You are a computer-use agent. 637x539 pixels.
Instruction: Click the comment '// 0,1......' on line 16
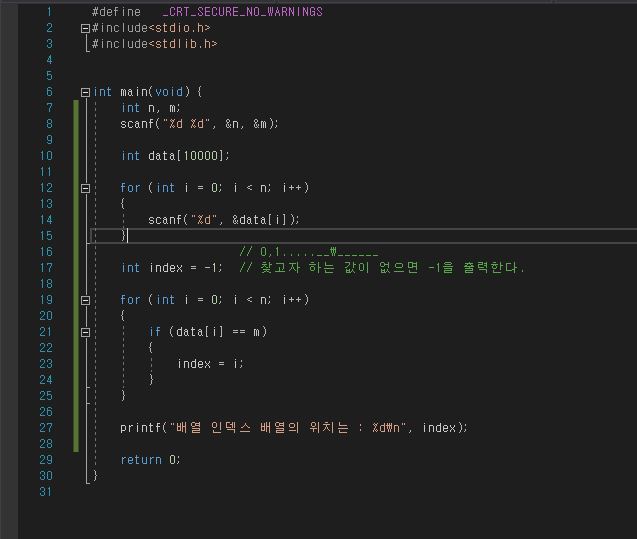[309, 252]
